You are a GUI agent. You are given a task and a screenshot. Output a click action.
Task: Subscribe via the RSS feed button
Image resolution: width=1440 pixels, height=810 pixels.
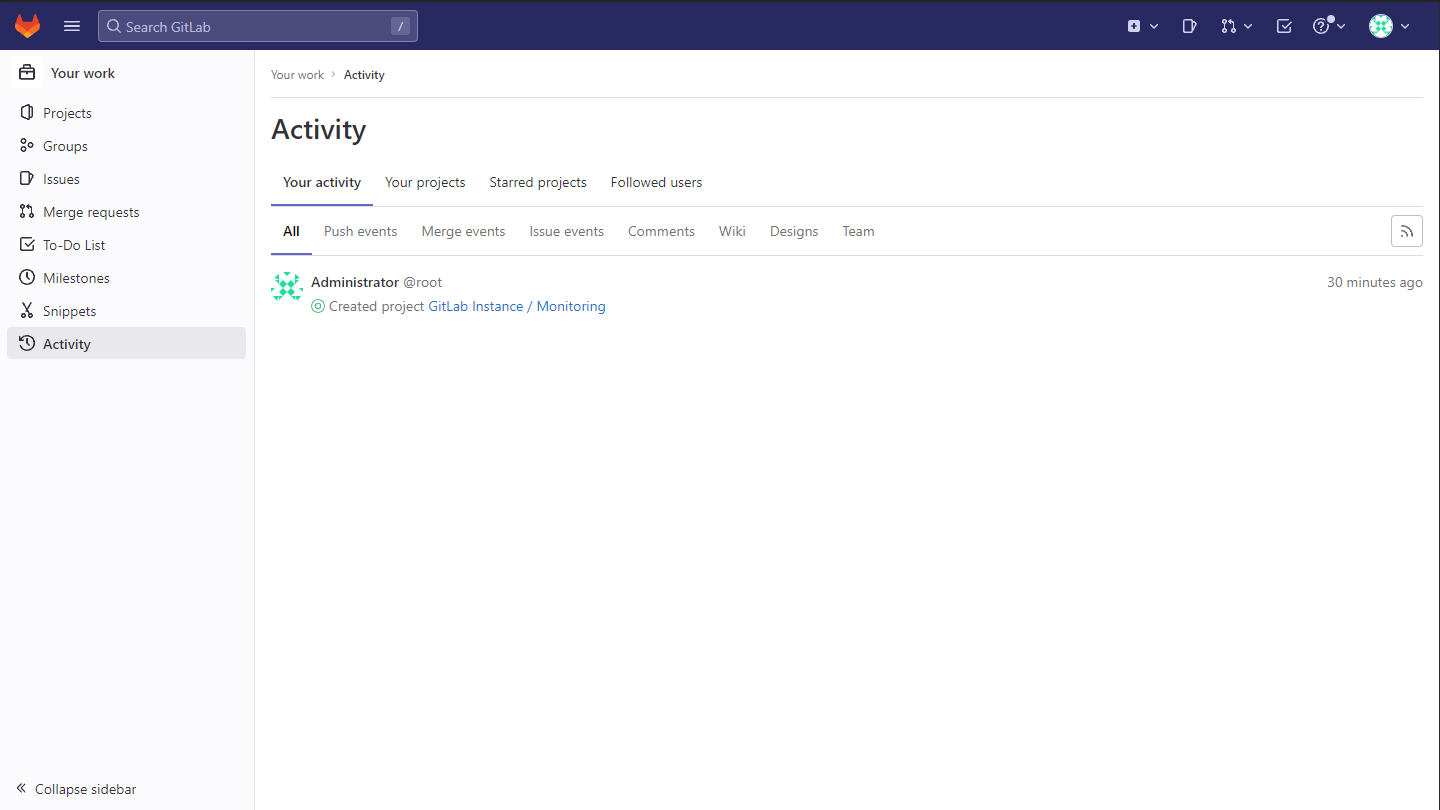pyautogui.click(x=1407, y=231)
